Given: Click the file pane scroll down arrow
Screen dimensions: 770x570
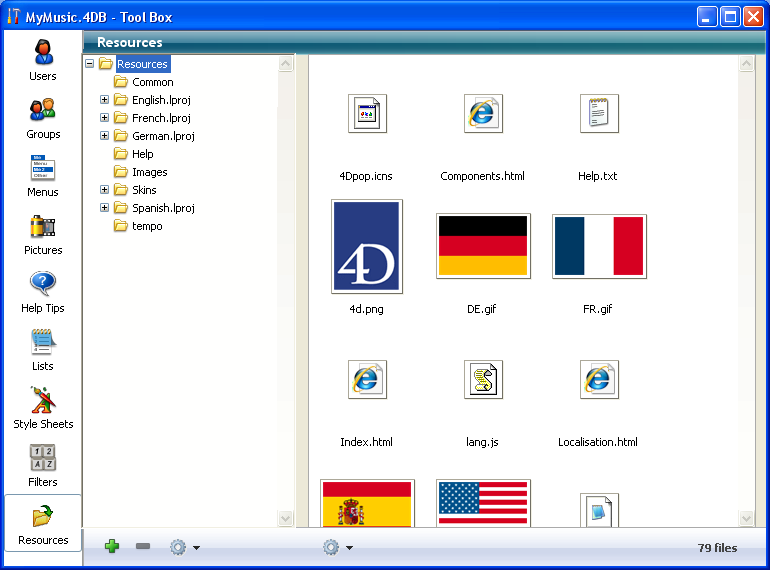Looking at the screenshot, I should [x=746, y=518].
